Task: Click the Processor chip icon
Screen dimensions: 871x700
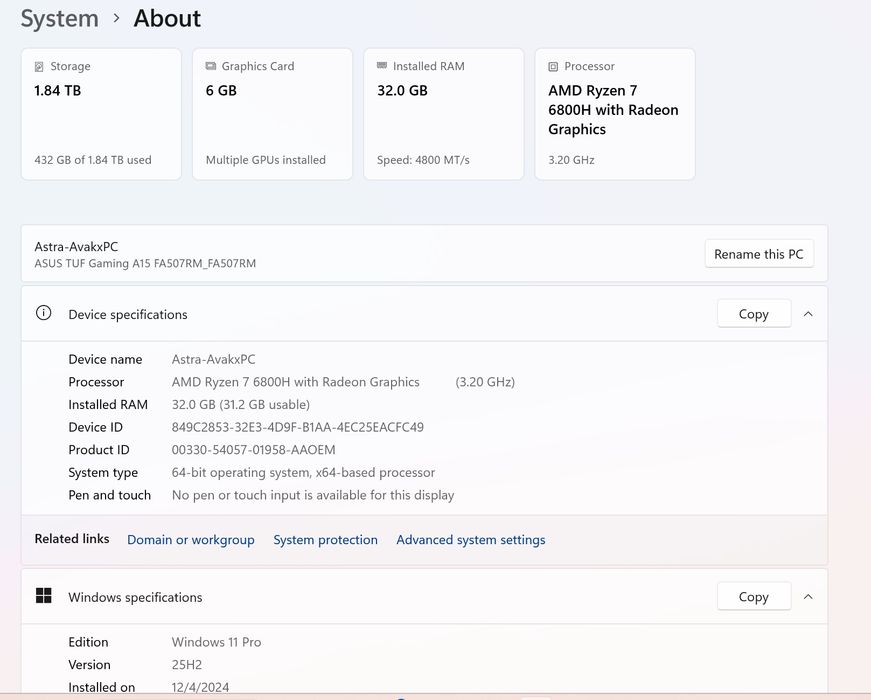Action: click(553, 67)
